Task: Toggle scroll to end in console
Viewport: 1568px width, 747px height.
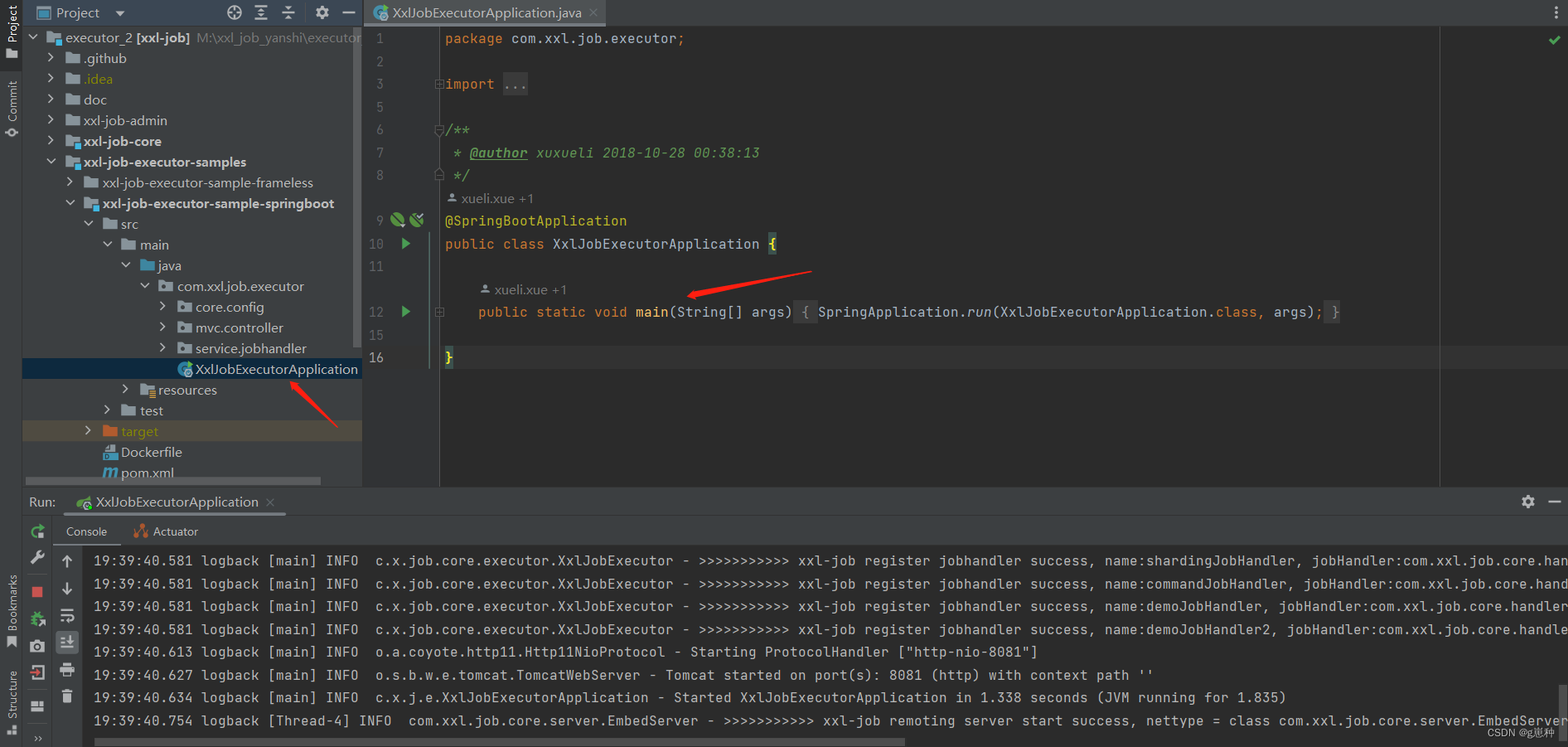Action: point(67,642)
